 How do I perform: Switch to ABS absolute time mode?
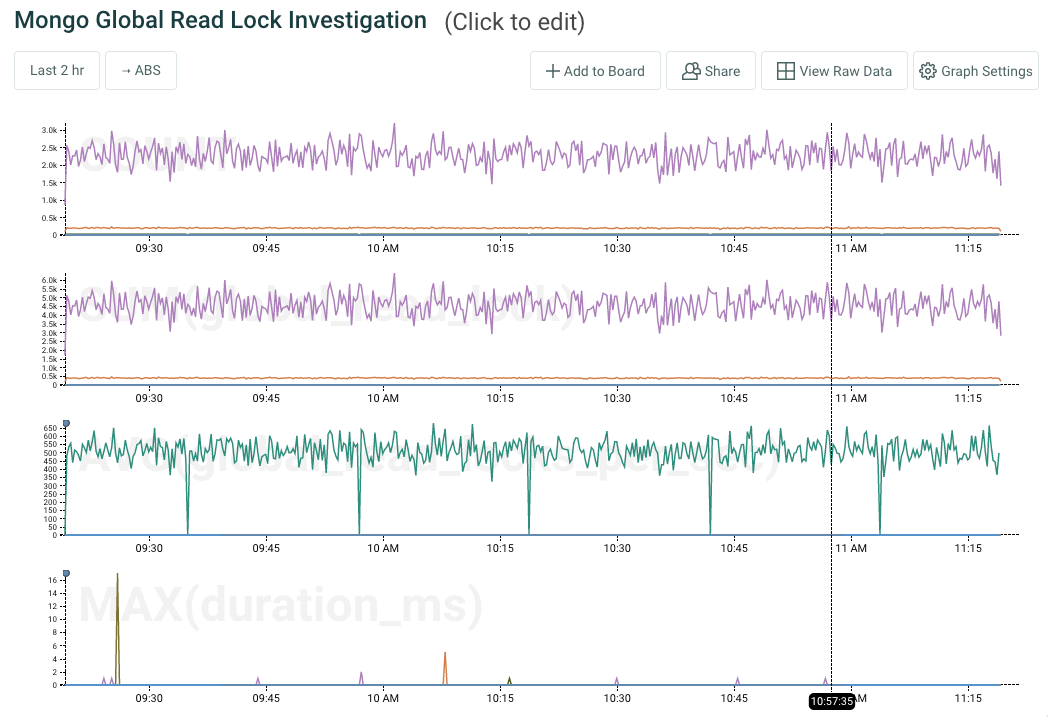pyautogui.click(x=141, y=70)
